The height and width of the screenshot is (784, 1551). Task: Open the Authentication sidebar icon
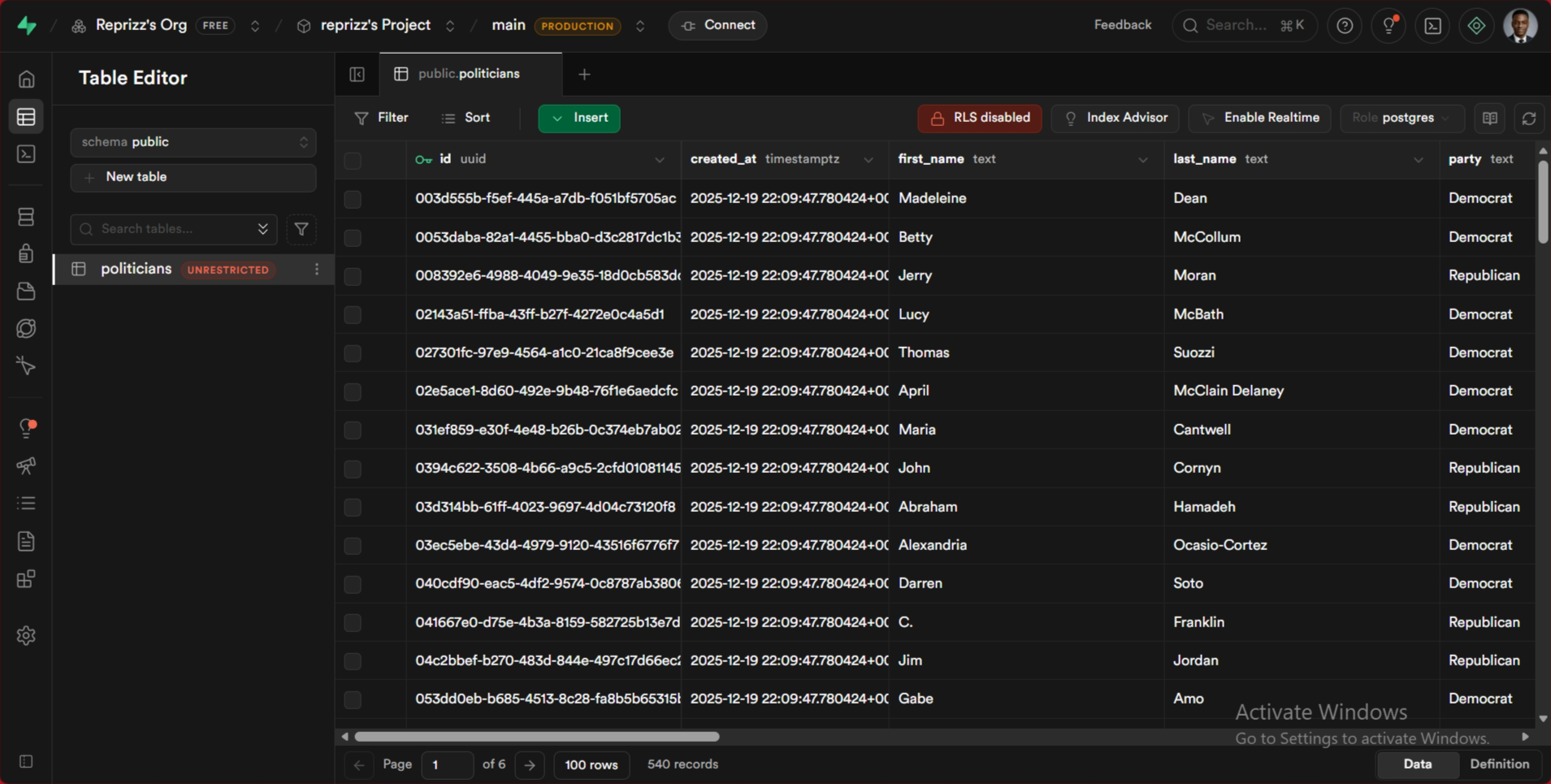[26, 253]
